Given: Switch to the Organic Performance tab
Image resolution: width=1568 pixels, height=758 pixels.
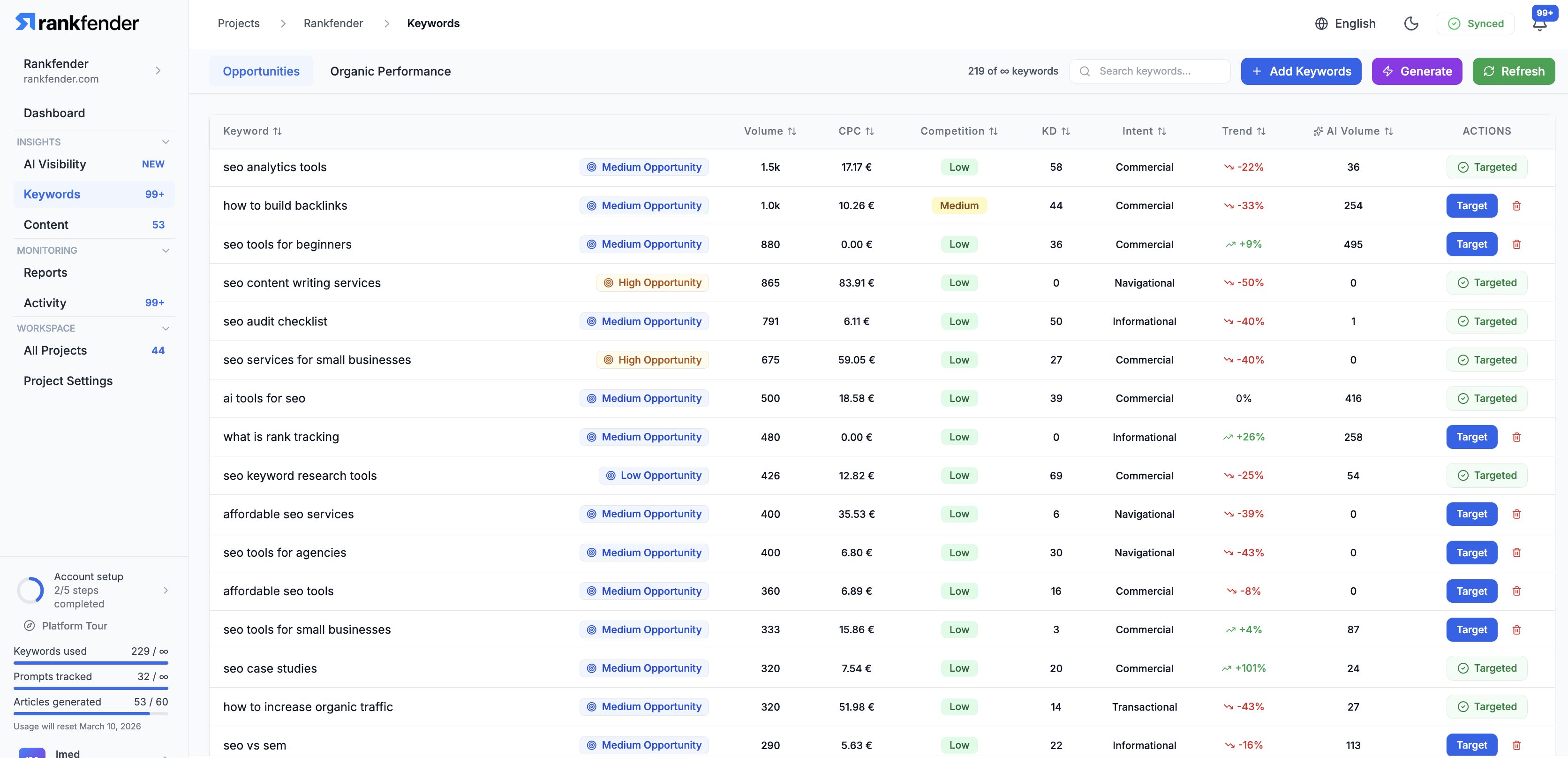Looking at the screenshot, I should (390, 71).
